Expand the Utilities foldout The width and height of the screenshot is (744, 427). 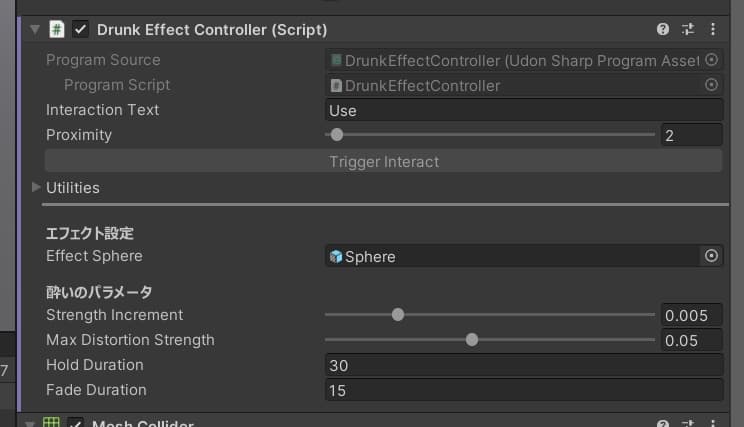[x=37, y=187]
